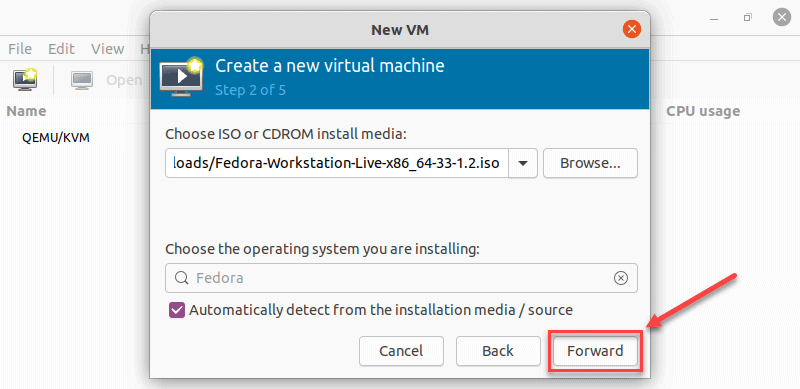
Task: Clear the operating system search field
Action: (x=620, y=278)
